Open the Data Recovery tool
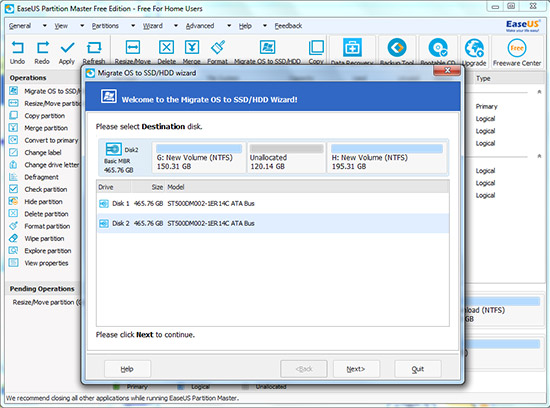The width and height of the screenshot is (550, 408). point(352,47)
